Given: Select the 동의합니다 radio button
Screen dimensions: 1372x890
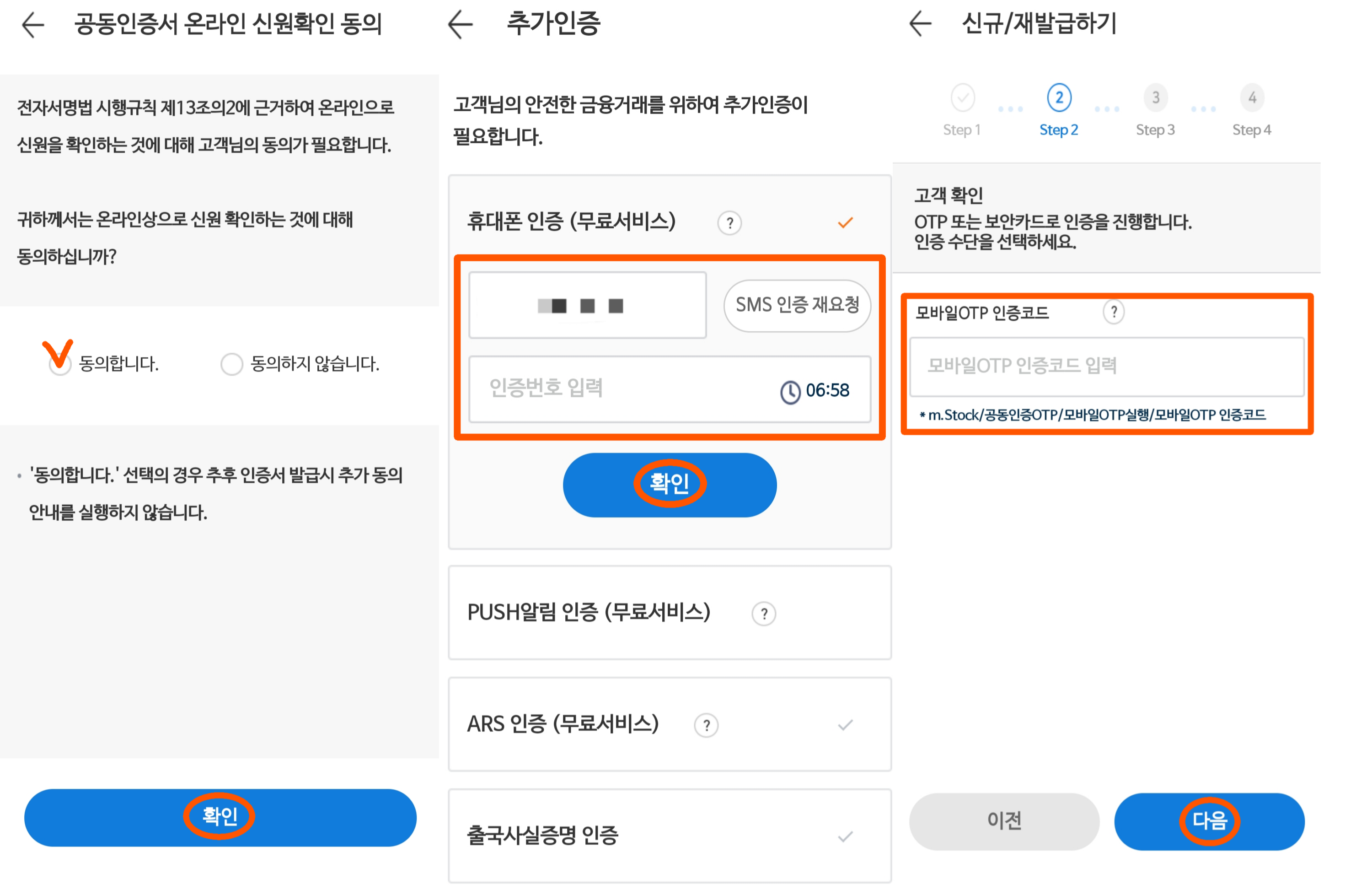Looking at the screenshot, I should (60, 364).
